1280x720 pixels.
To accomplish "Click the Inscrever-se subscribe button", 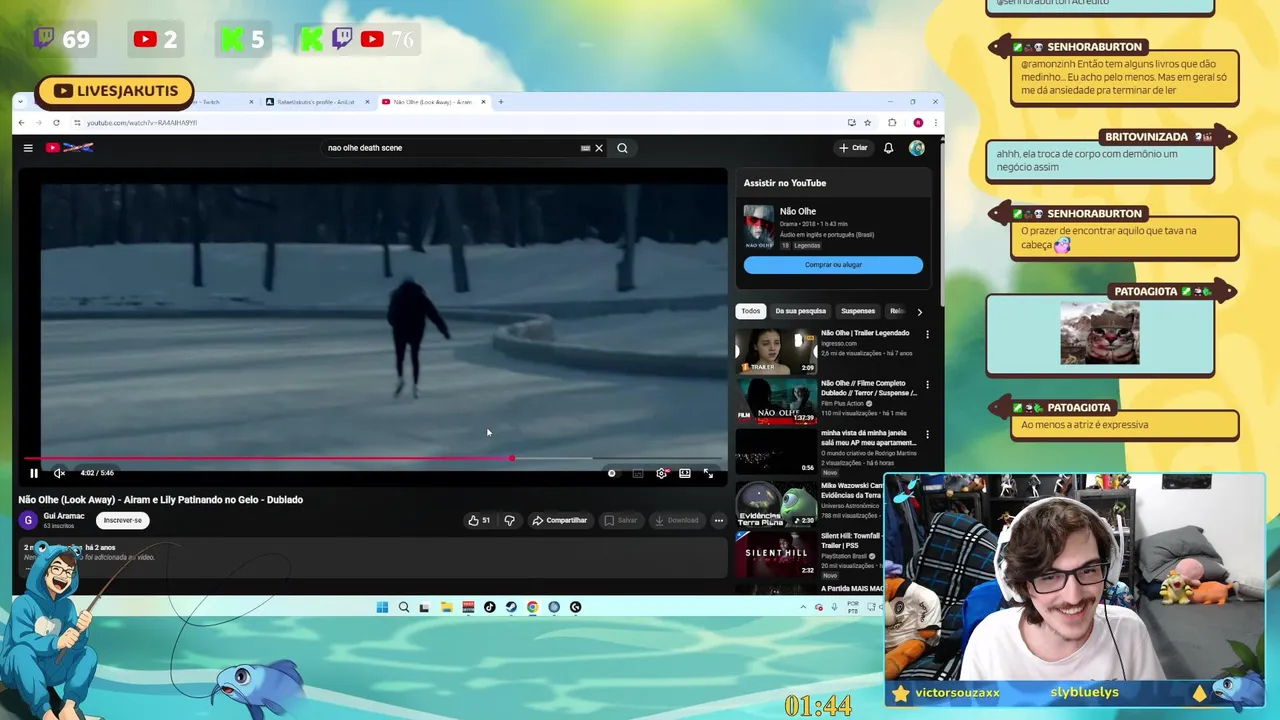I will (x=123, y=520).
